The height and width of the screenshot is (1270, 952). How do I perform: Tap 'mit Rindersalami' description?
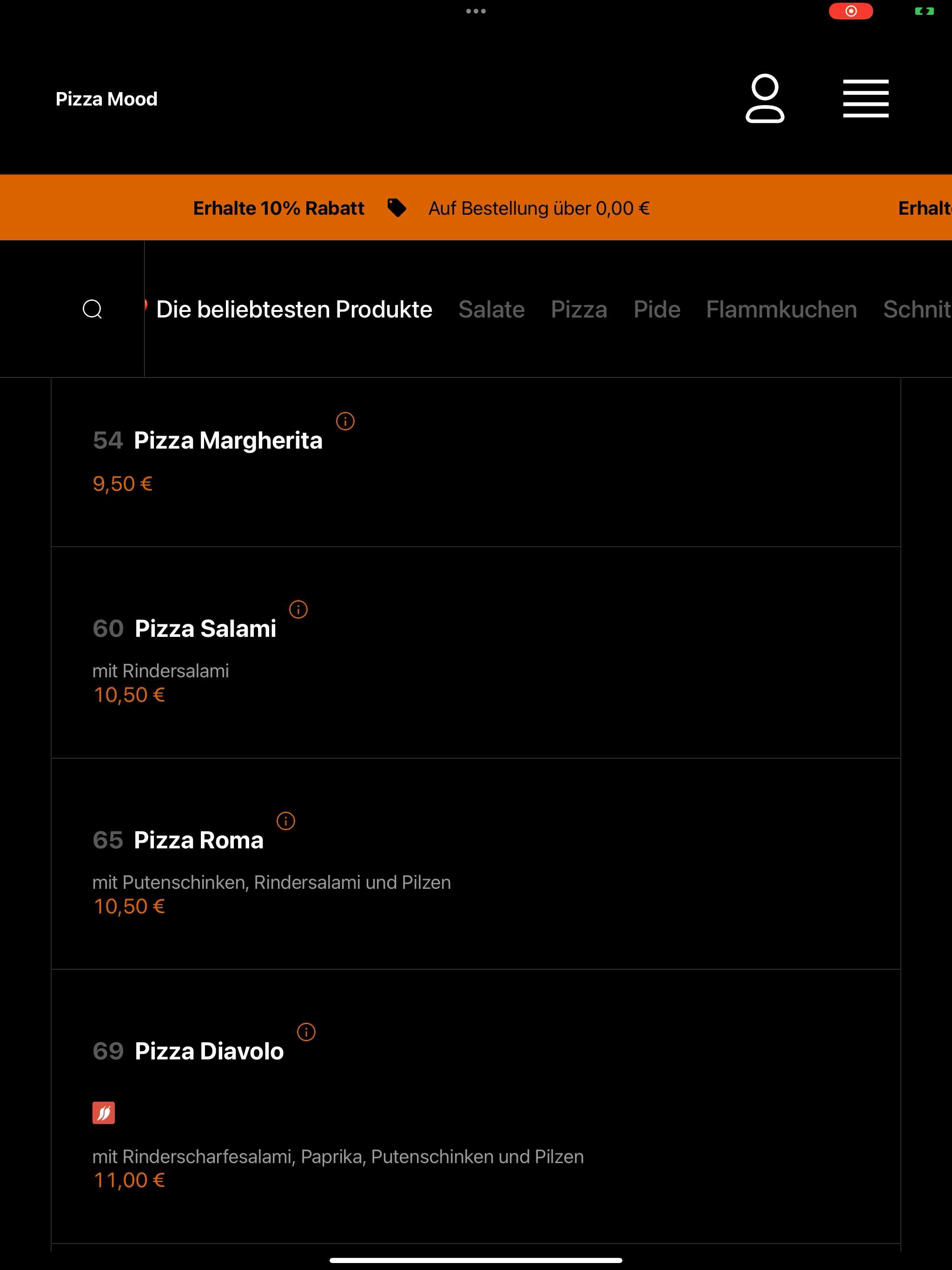click(161, 671)
